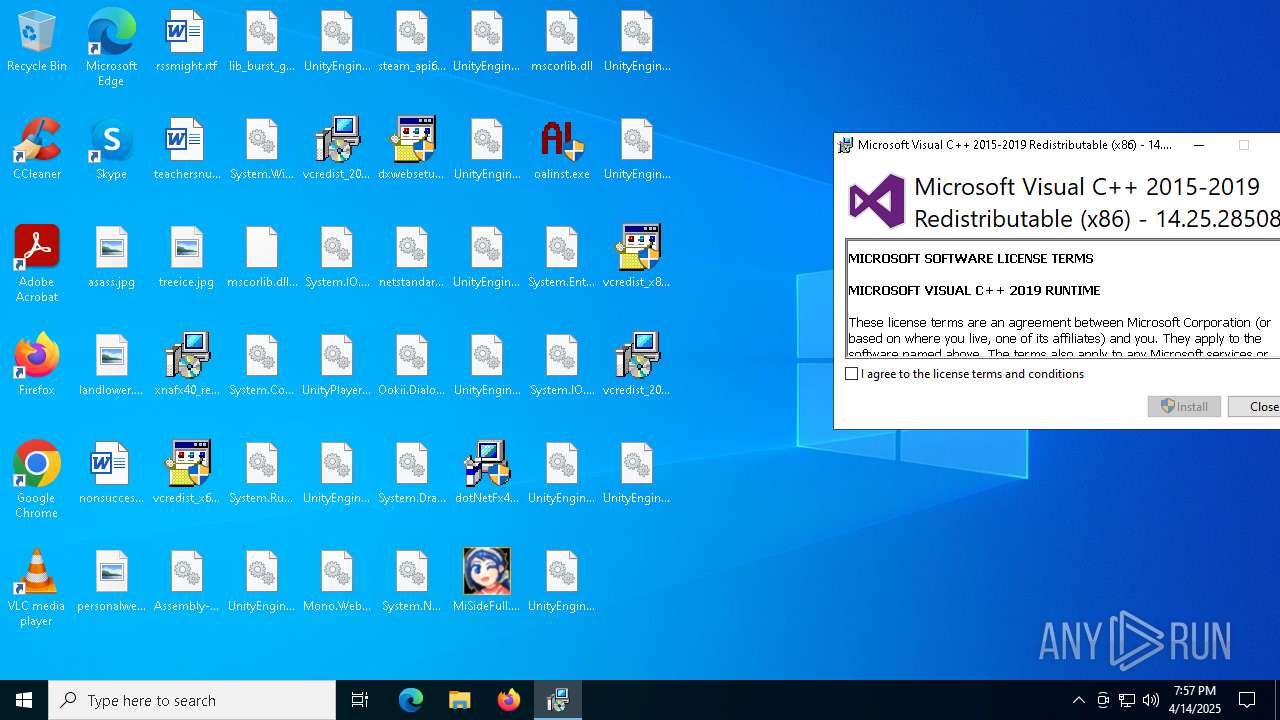The width and height of the screenshot is (1280, 720).
Task: Open the notification center
Action: coord(1247,700)
